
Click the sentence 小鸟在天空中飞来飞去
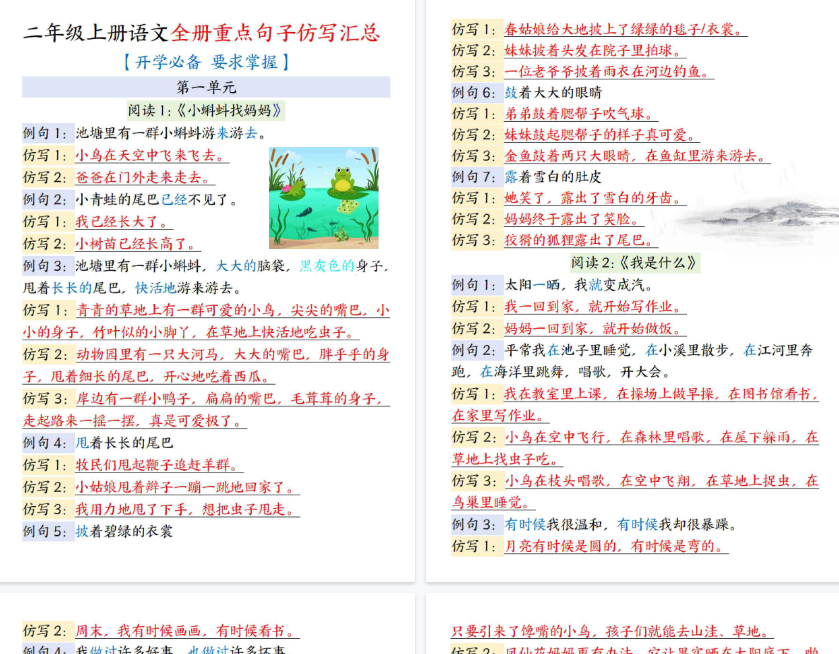[151, 155]
